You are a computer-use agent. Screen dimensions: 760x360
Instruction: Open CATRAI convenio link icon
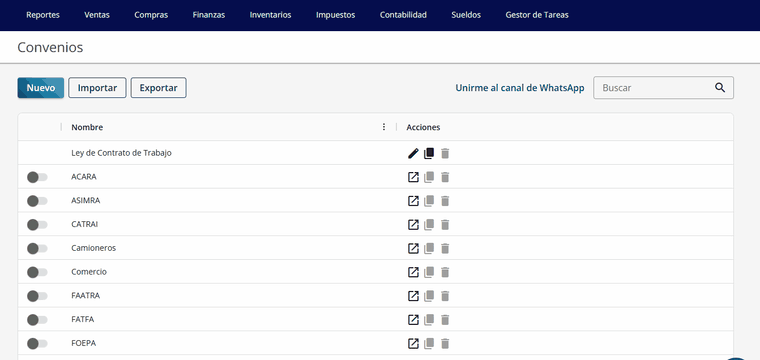tap(413, 225)
